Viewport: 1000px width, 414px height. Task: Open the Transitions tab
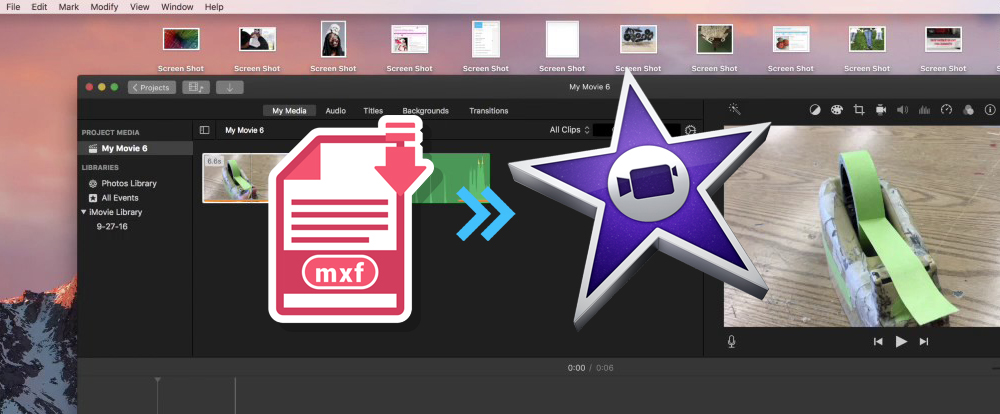(x=489, y=110)
